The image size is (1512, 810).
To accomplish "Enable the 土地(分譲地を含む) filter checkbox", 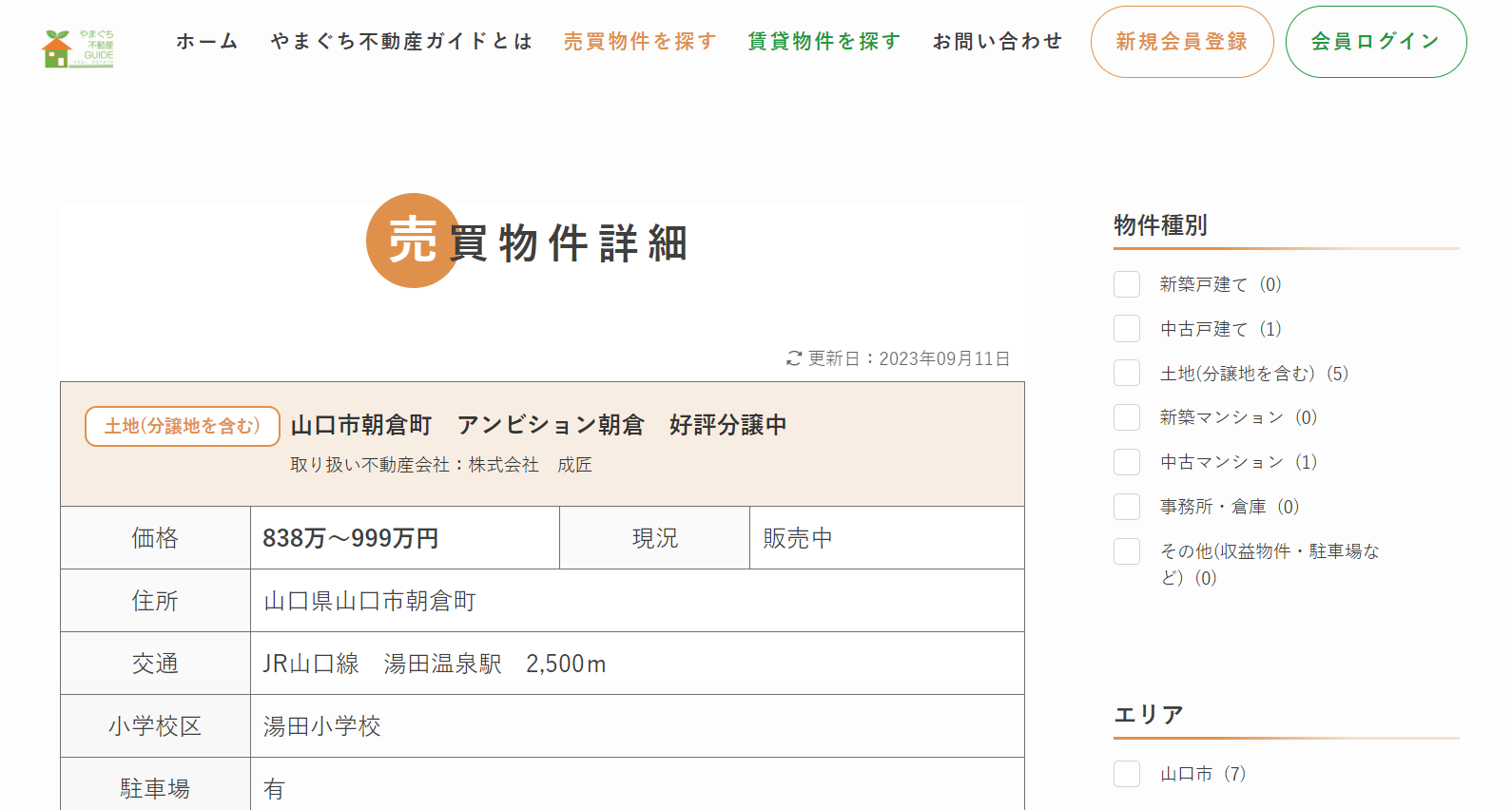I will click(1127, 373).
